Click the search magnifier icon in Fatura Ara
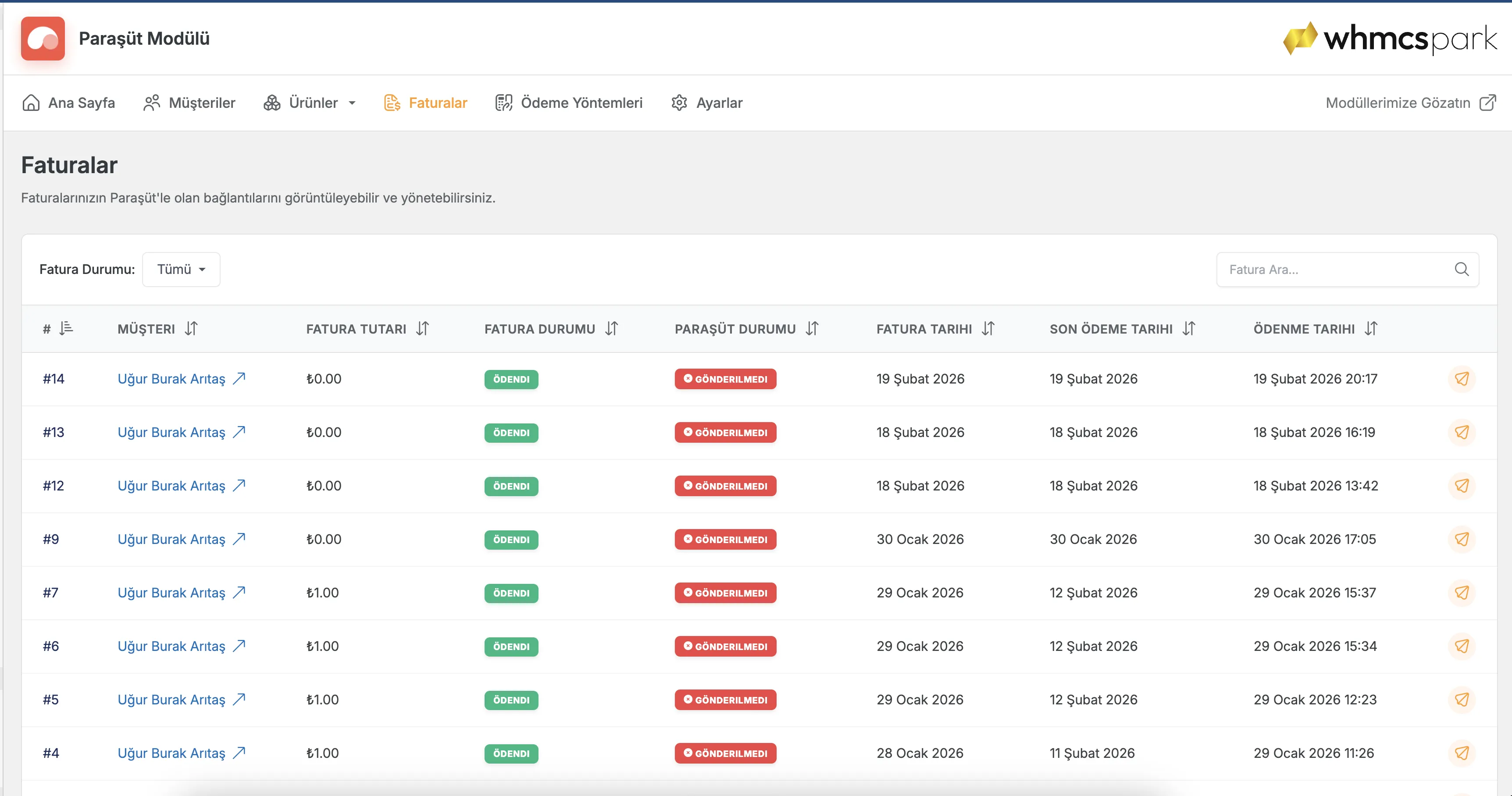 click(x=1462, y=269)
